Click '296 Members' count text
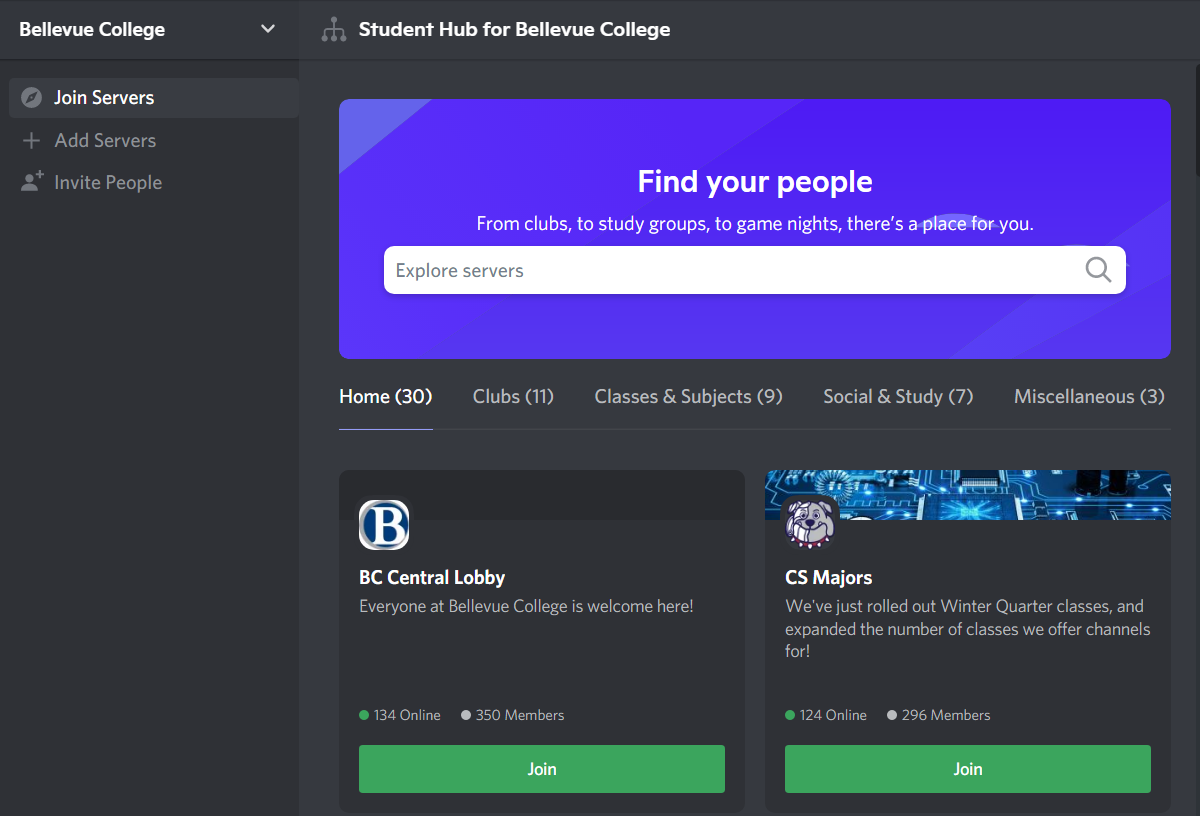1200x816 pixels. 946,715
